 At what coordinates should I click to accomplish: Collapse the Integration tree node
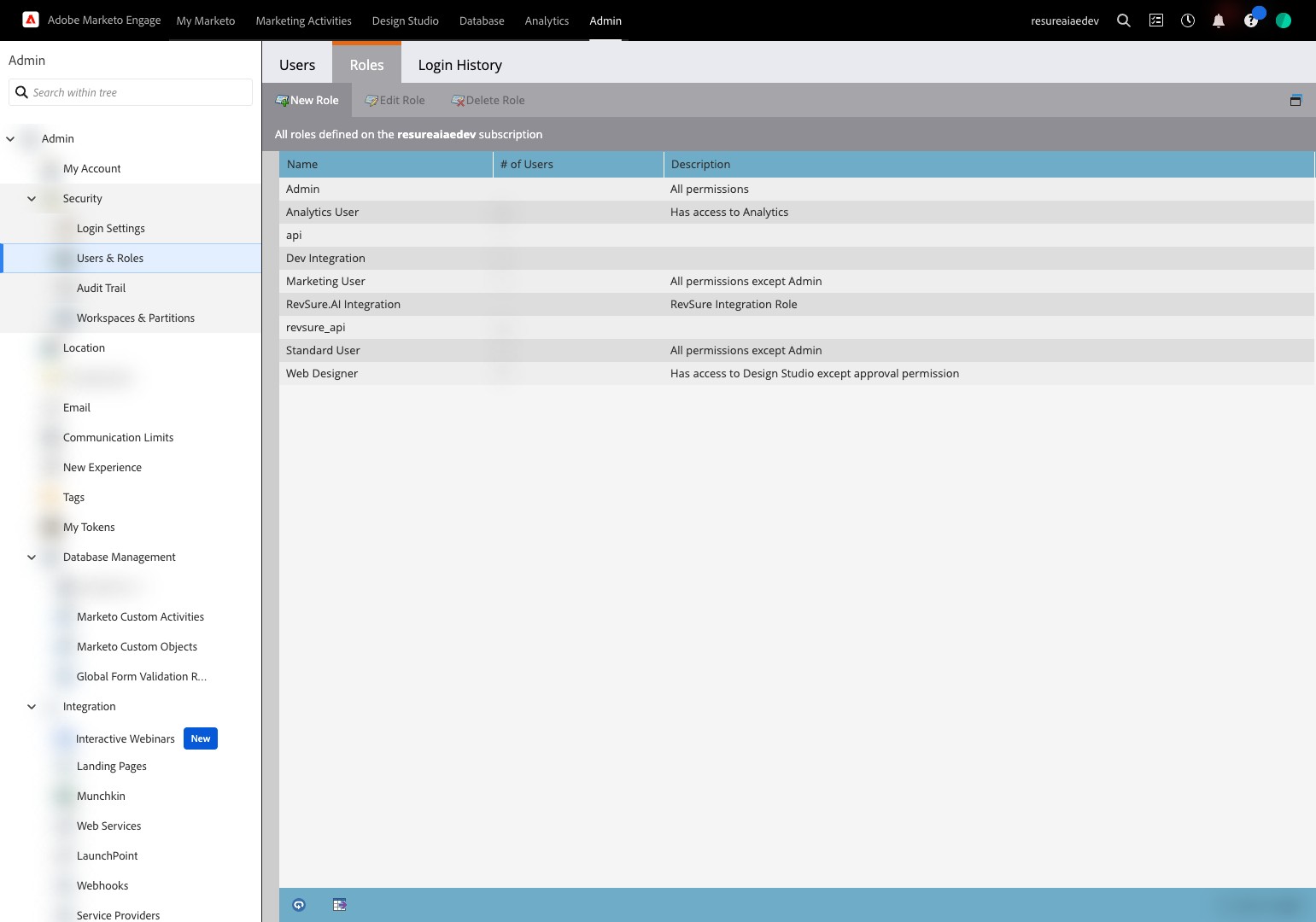32,706
